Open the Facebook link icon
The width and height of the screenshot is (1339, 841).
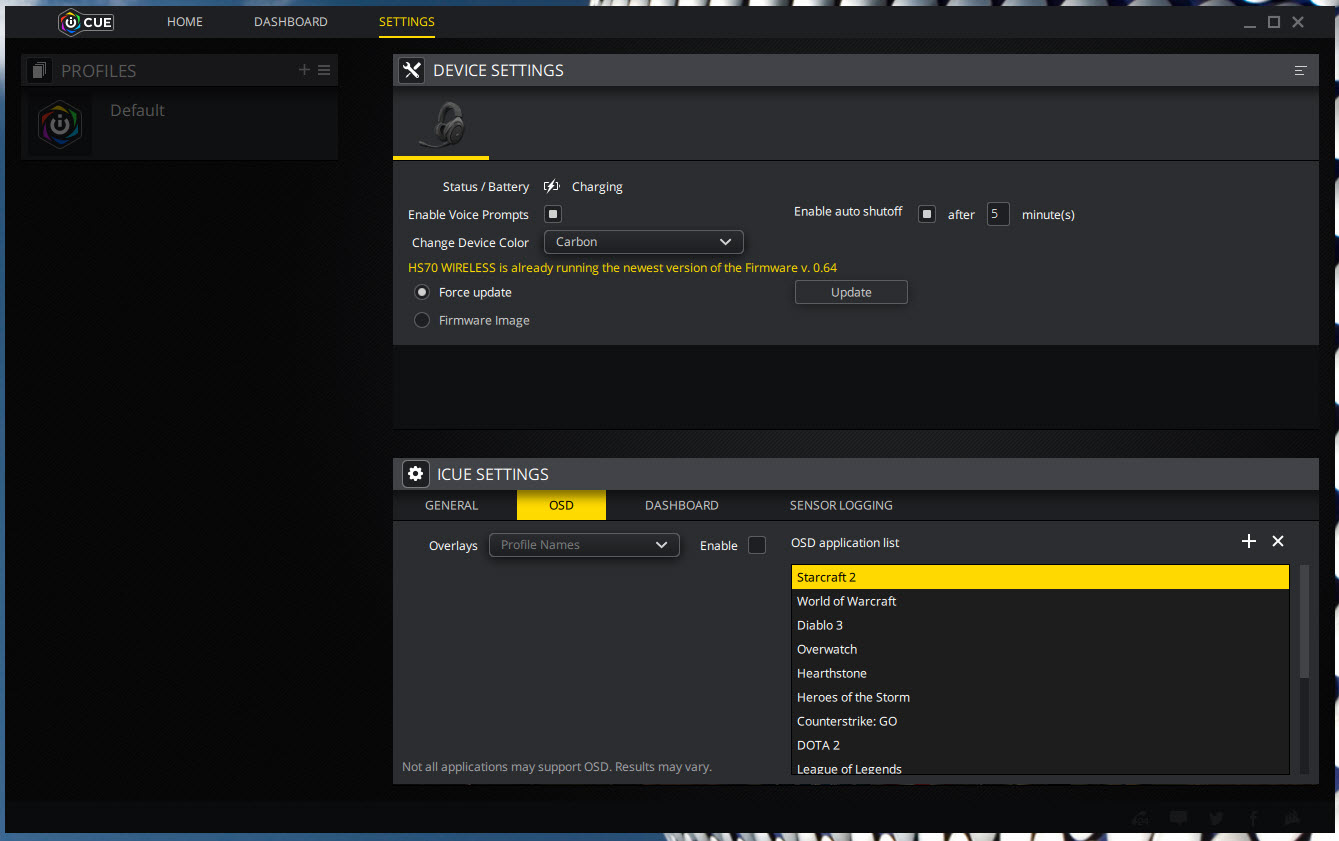click(1254, 818)
